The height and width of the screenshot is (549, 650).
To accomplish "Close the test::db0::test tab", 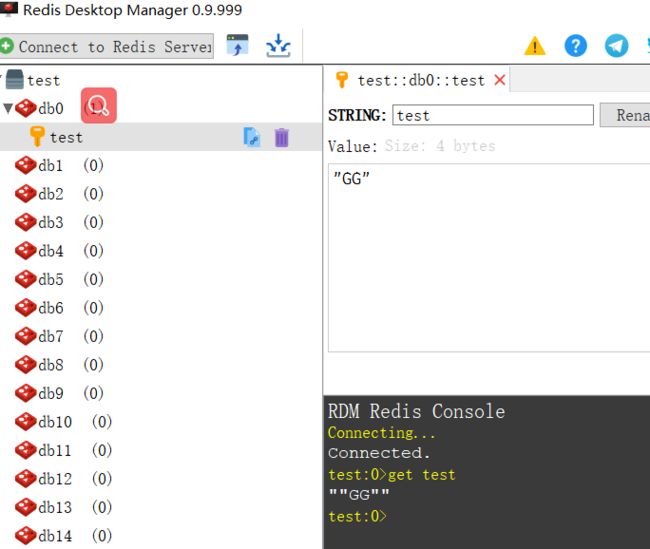I will coord(500,80).
